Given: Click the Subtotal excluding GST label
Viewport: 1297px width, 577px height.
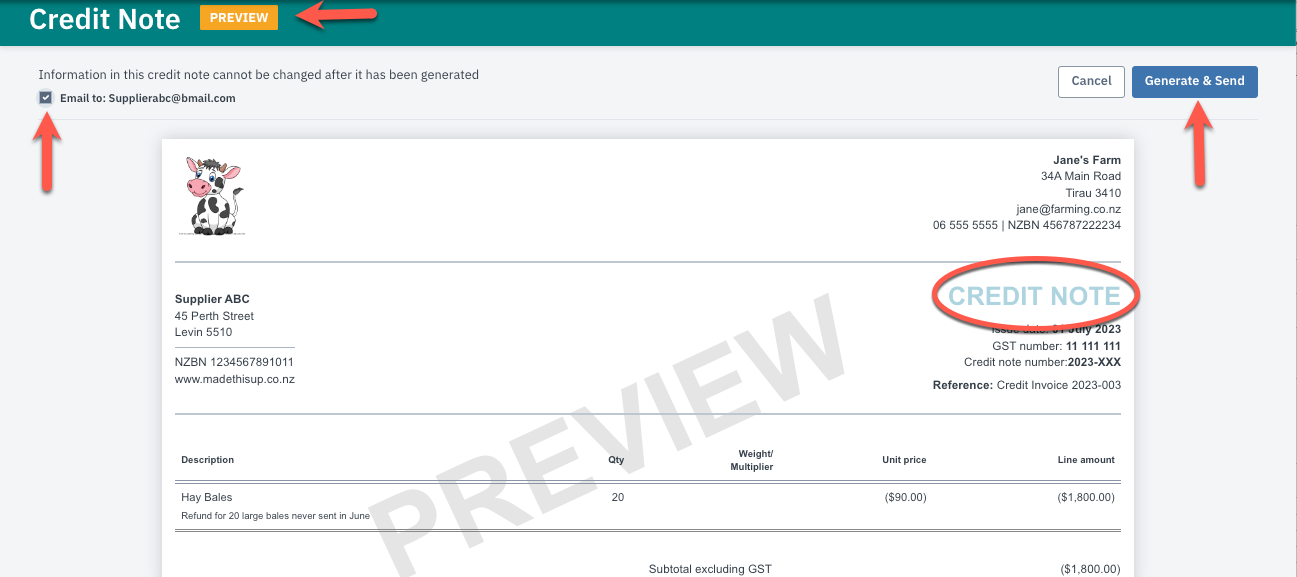Looking at the screenshot, I should click(710, 569).
